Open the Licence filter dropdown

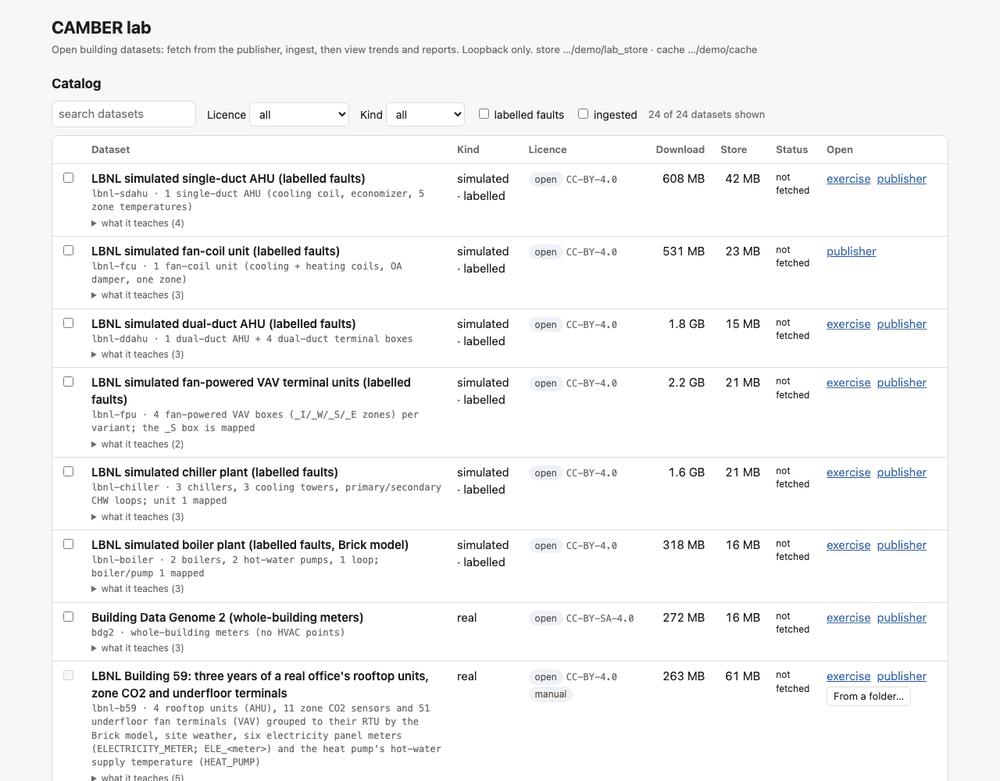[x=299, y=115]
